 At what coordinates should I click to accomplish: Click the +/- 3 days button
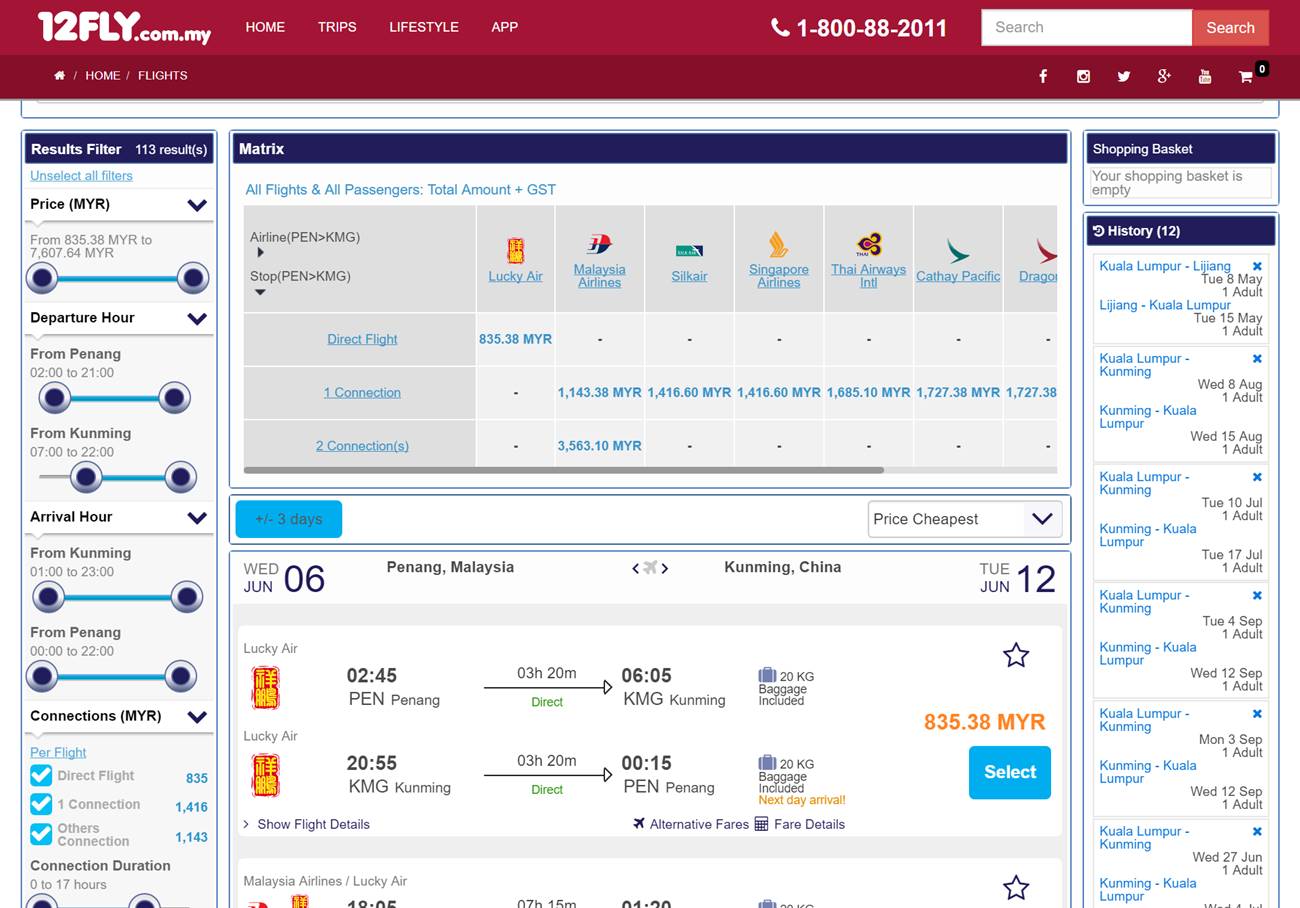pyautogui.click(x=288, y=519)
